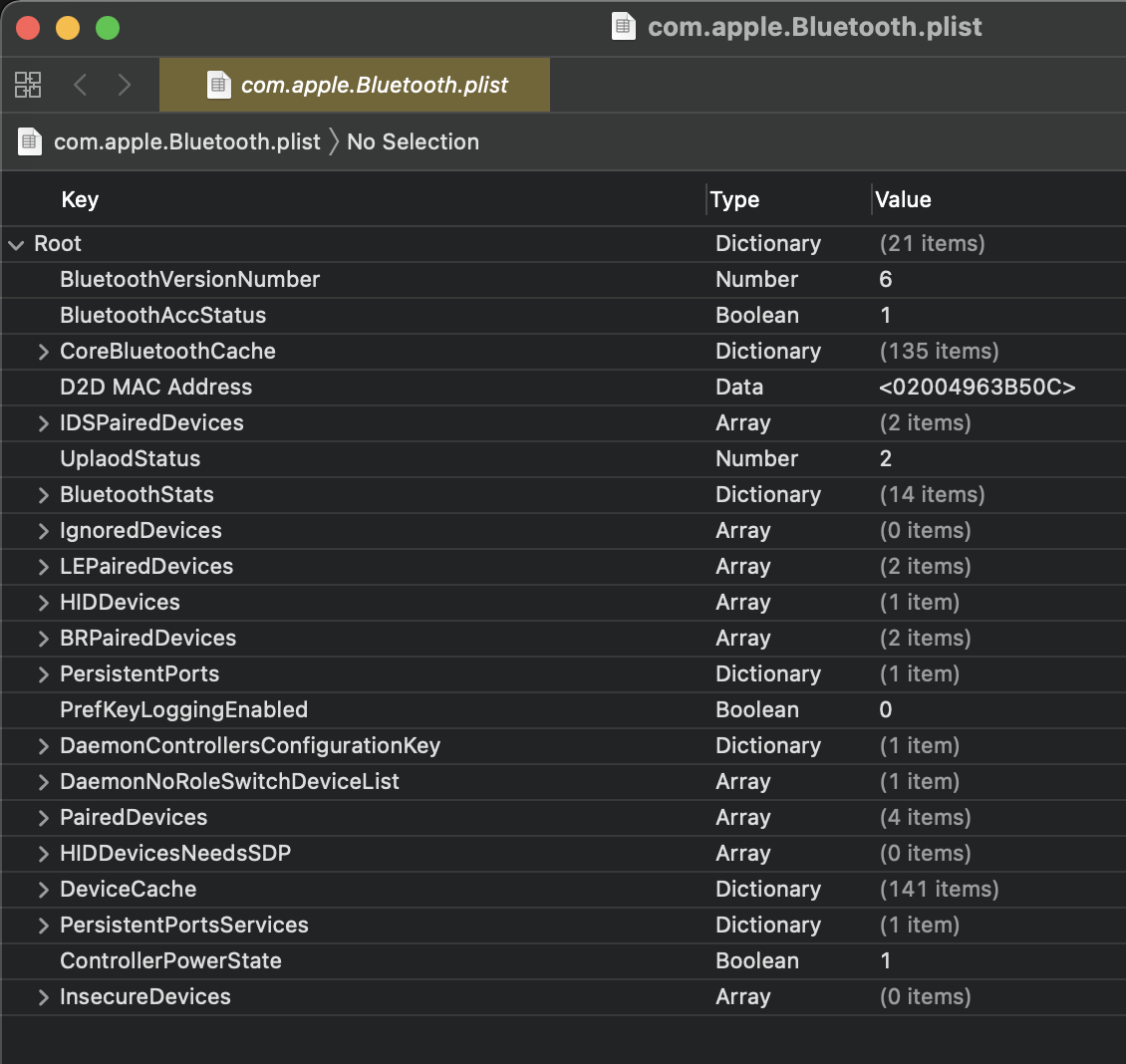Select the UplaodStatus row
Screen dimensions: 1126x1064
point(131,459)
